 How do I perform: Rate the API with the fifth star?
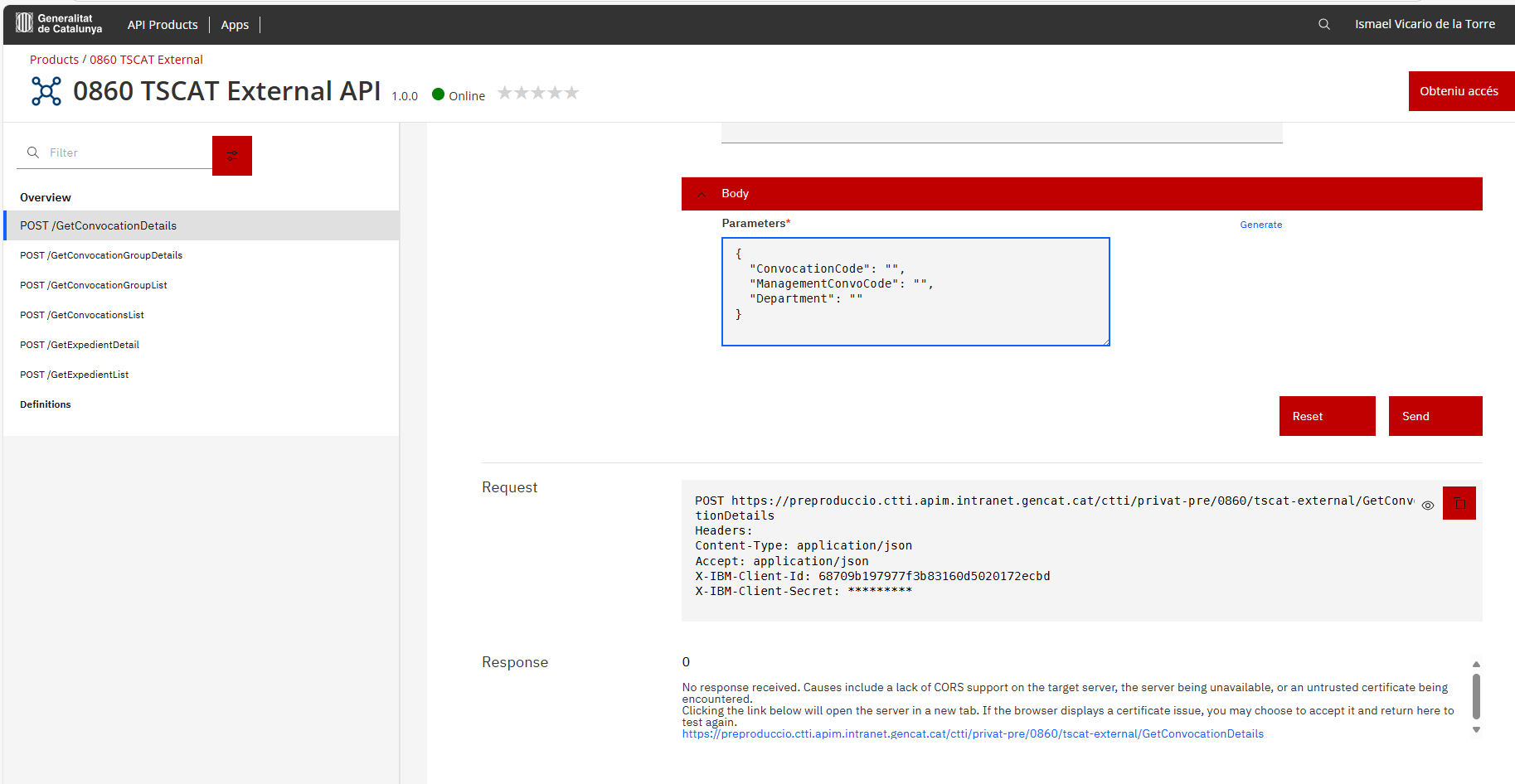pyautogui.click(x=571, y=93)
